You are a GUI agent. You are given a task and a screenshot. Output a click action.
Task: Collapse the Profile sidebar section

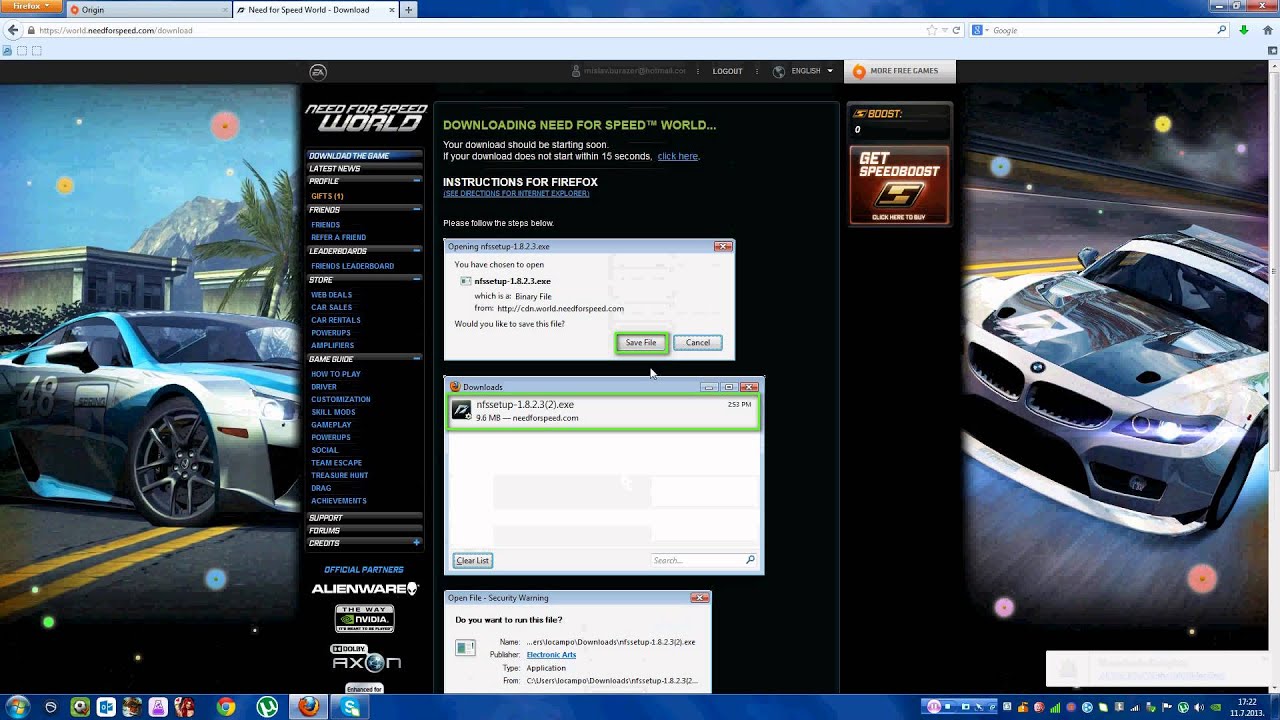pos(416,181)
